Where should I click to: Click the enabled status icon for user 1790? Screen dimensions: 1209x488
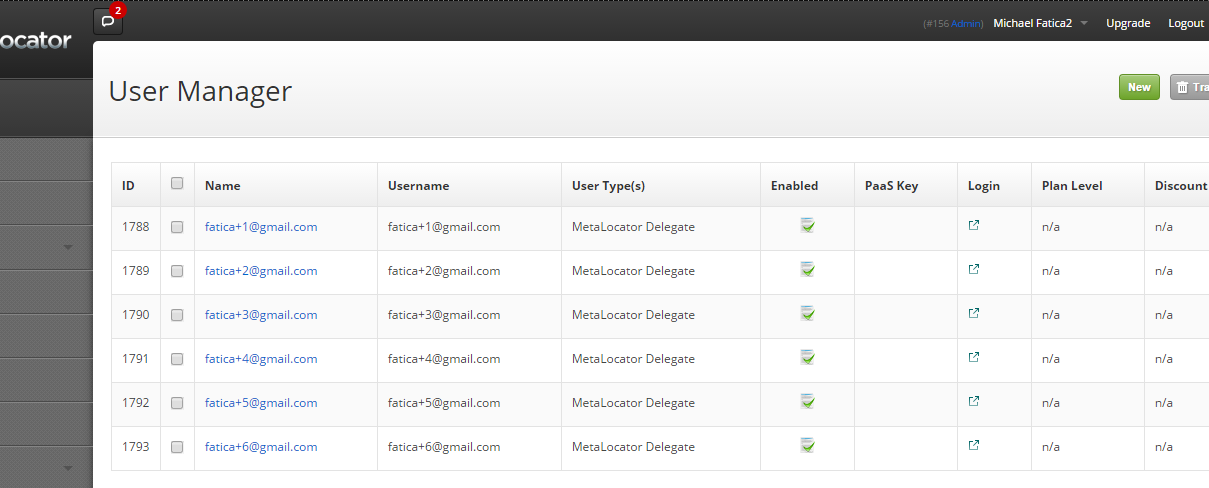[808, 314]
